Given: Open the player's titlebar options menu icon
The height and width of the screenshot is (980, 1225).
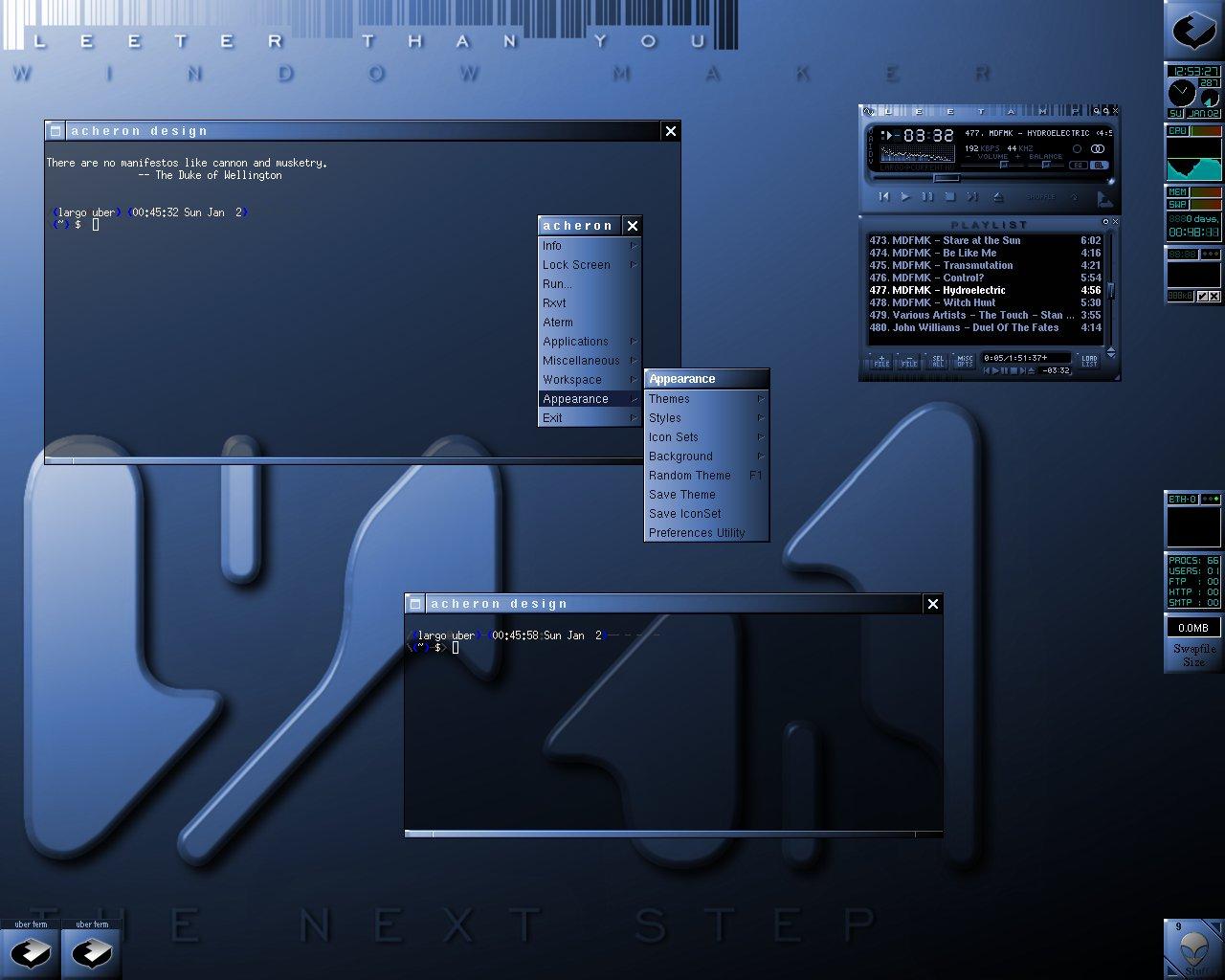Looking at the screenshot, I should click(x=868, y=112).
